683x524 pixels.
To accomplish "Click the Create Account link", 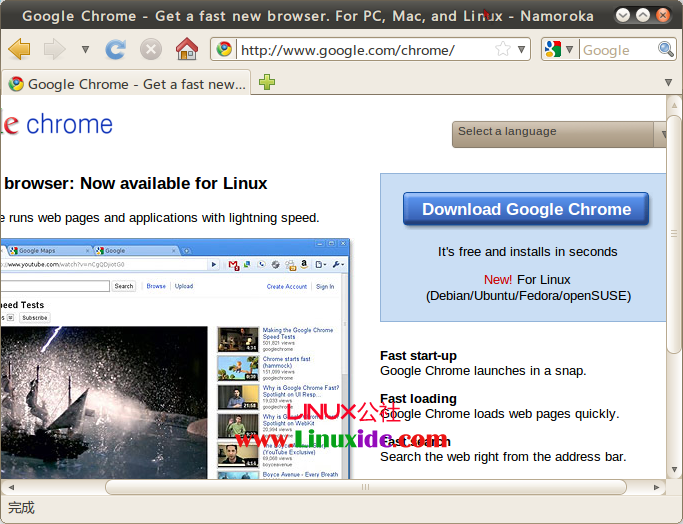I will pos(287,287).
